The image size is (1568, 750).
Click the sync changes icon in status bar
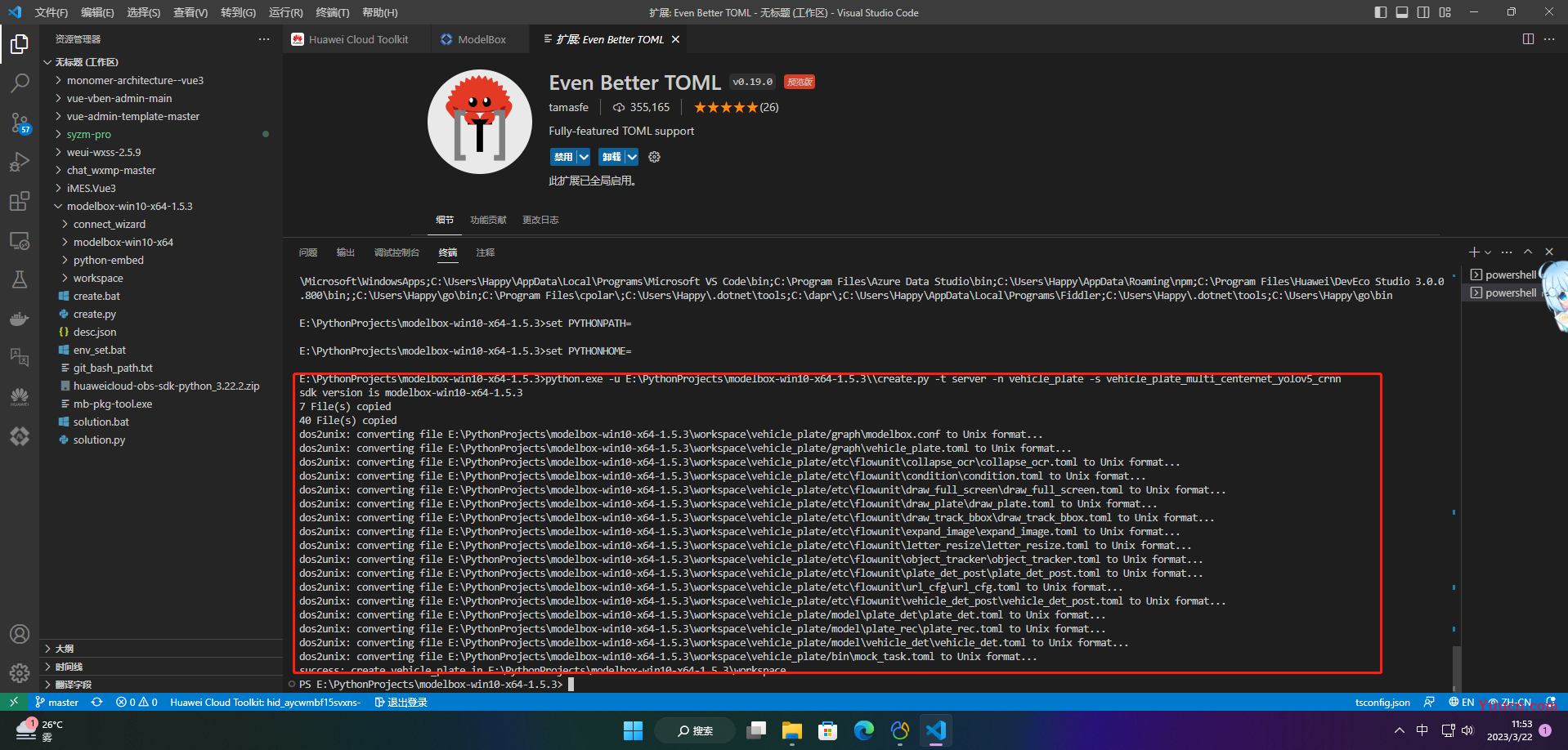click(x=96, y=702)
